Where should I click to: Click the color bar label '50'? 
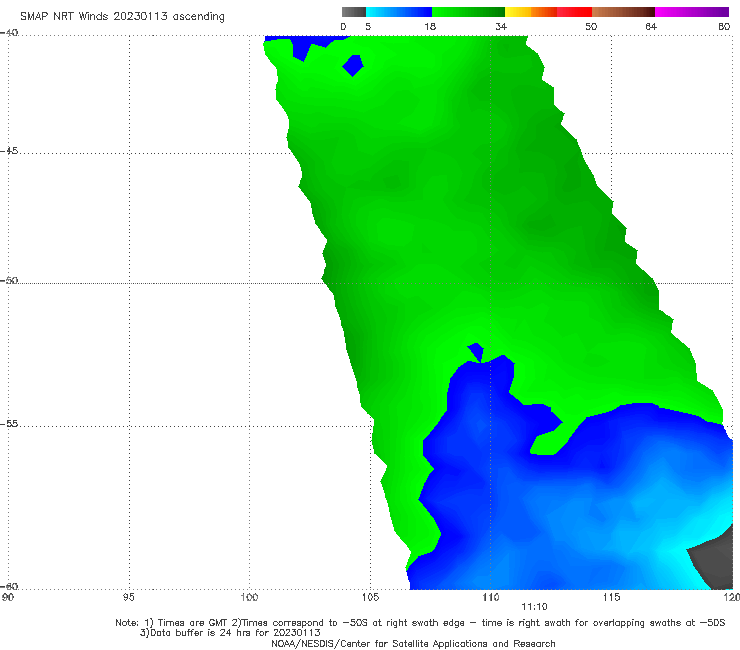click(591, 27)
